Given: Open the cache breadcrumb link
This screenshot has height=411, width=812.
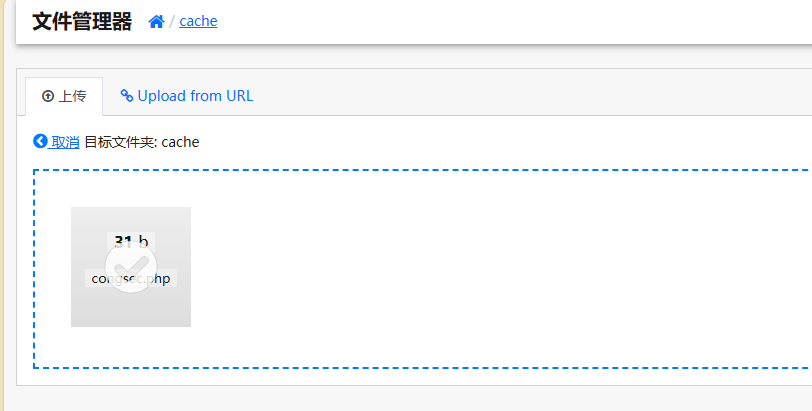Looking at the screenshot, I should pyautogui.click(x=198, y=21).
